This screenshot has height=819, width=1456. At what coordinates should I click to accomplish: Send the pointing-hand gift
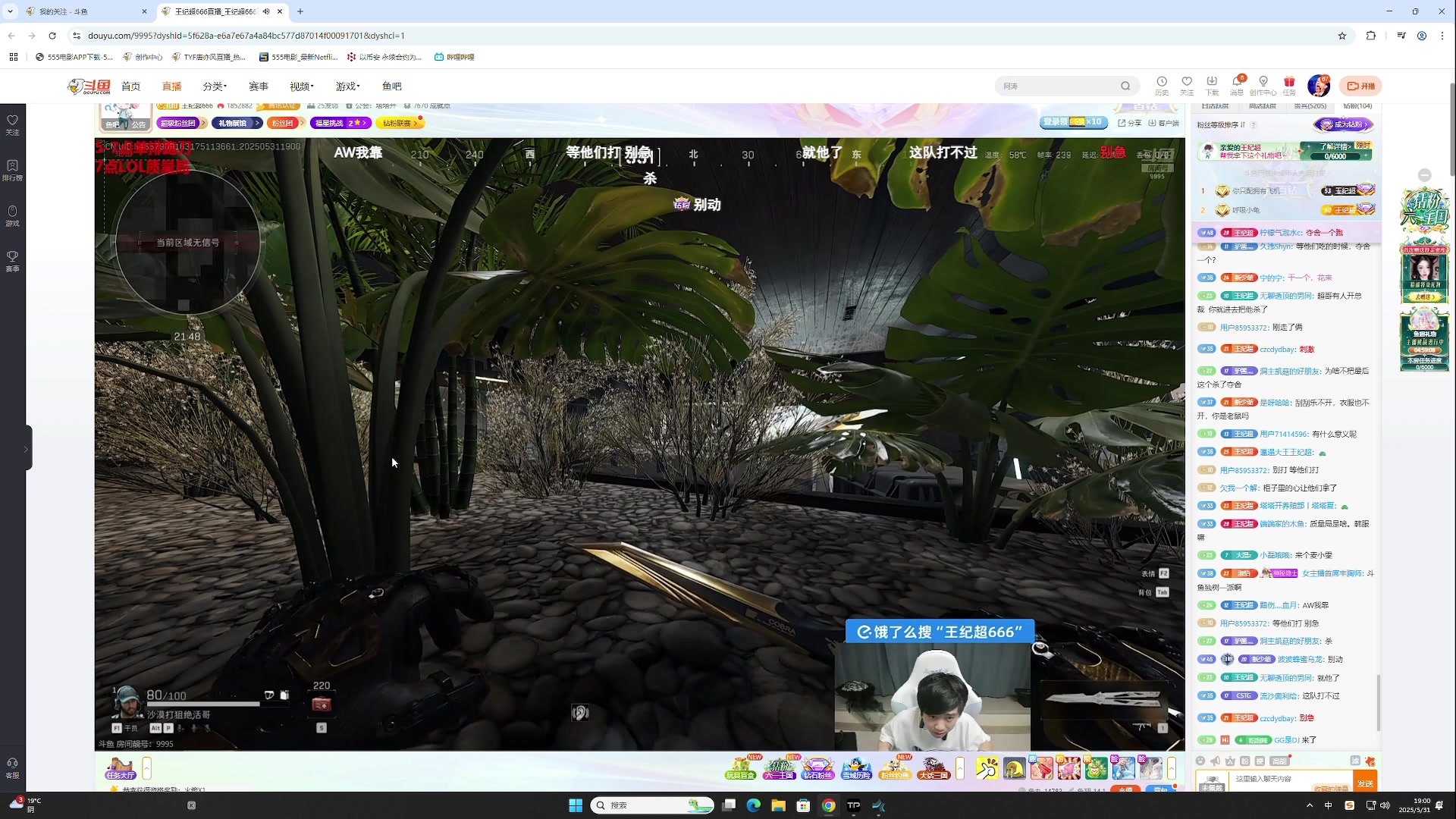click(987, 768)
